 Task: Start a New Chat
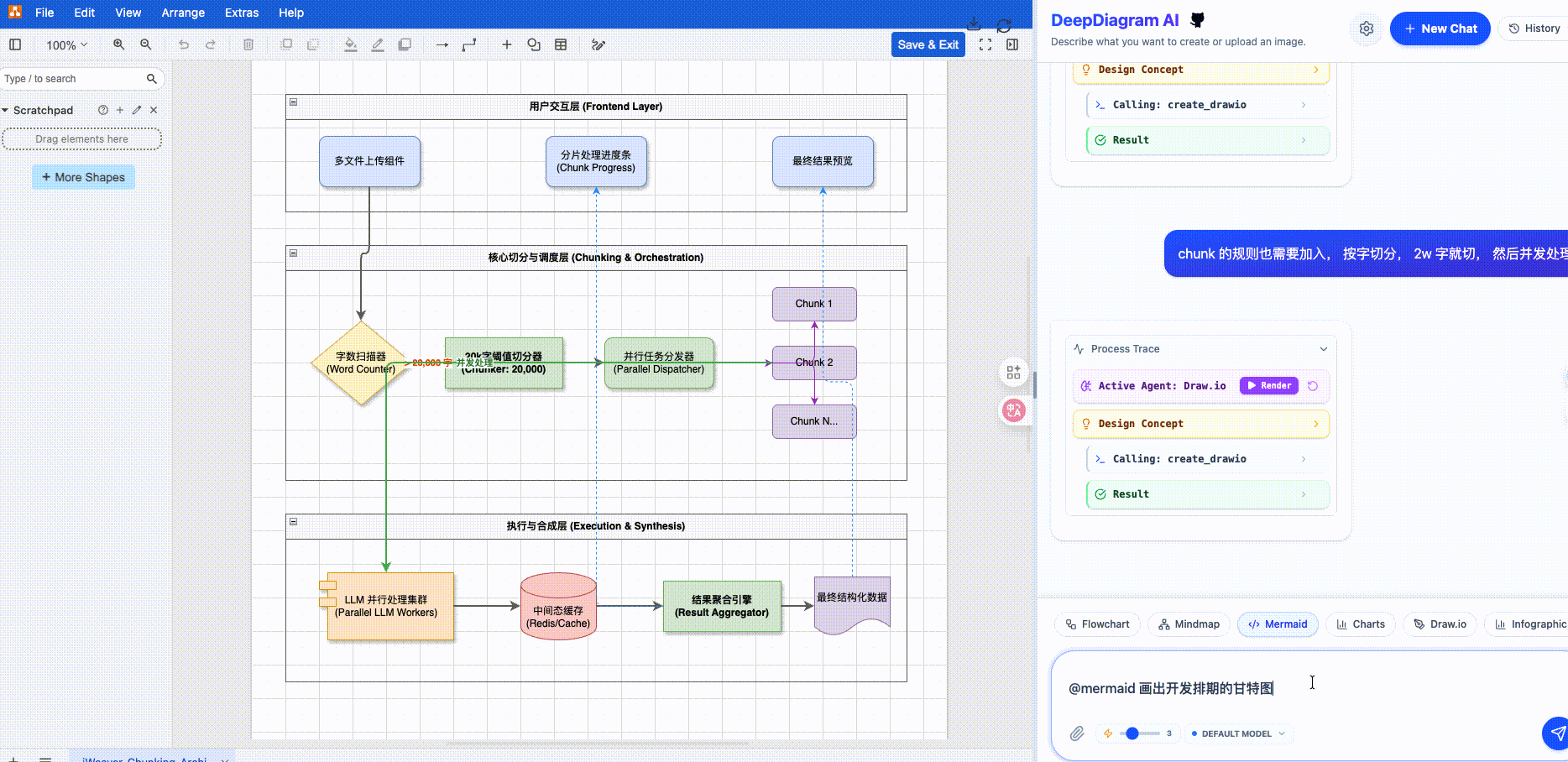(1440, 29)
